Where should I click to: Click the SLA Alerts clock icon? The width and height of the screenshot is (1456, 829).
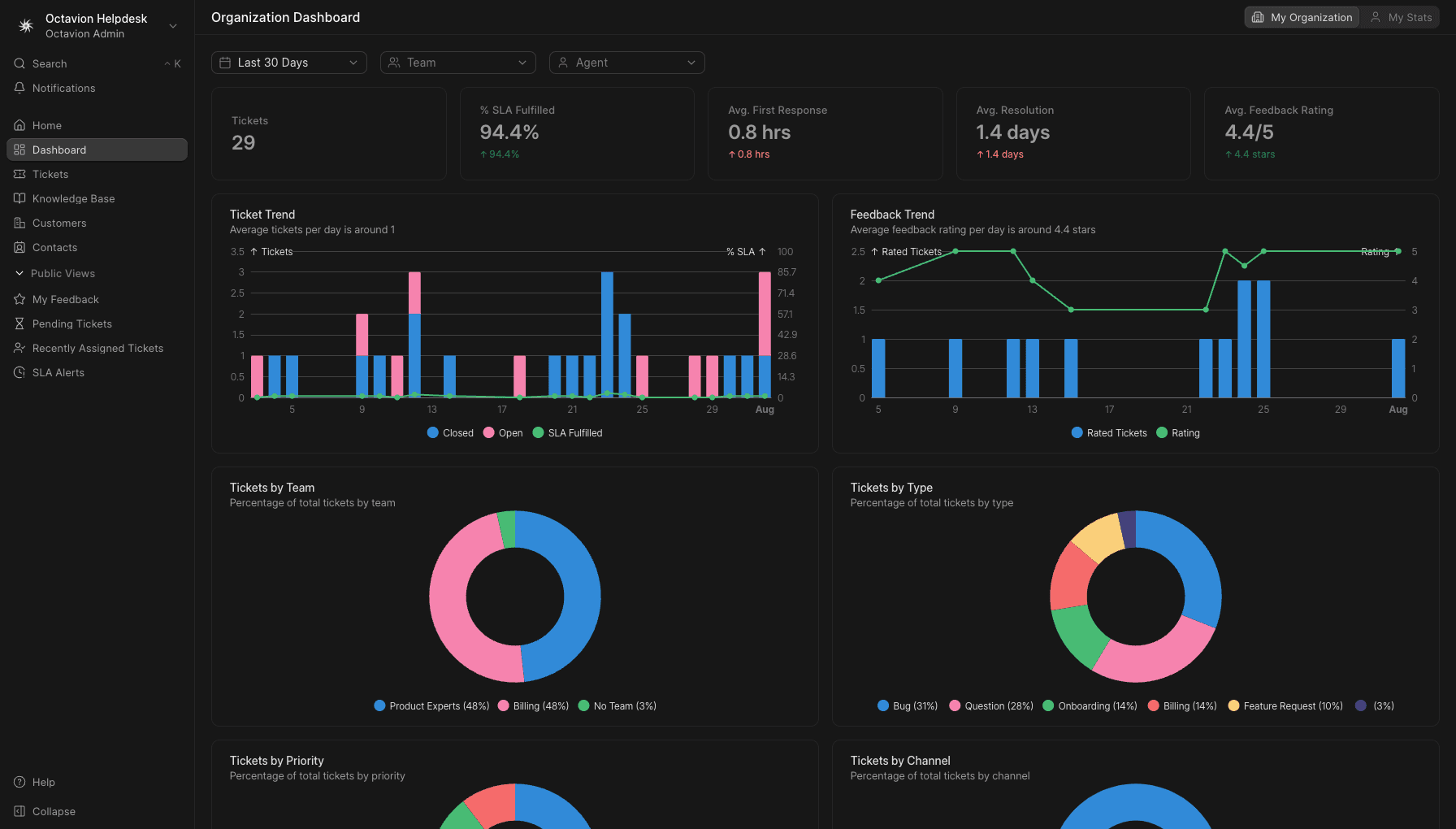click(19, 372)
